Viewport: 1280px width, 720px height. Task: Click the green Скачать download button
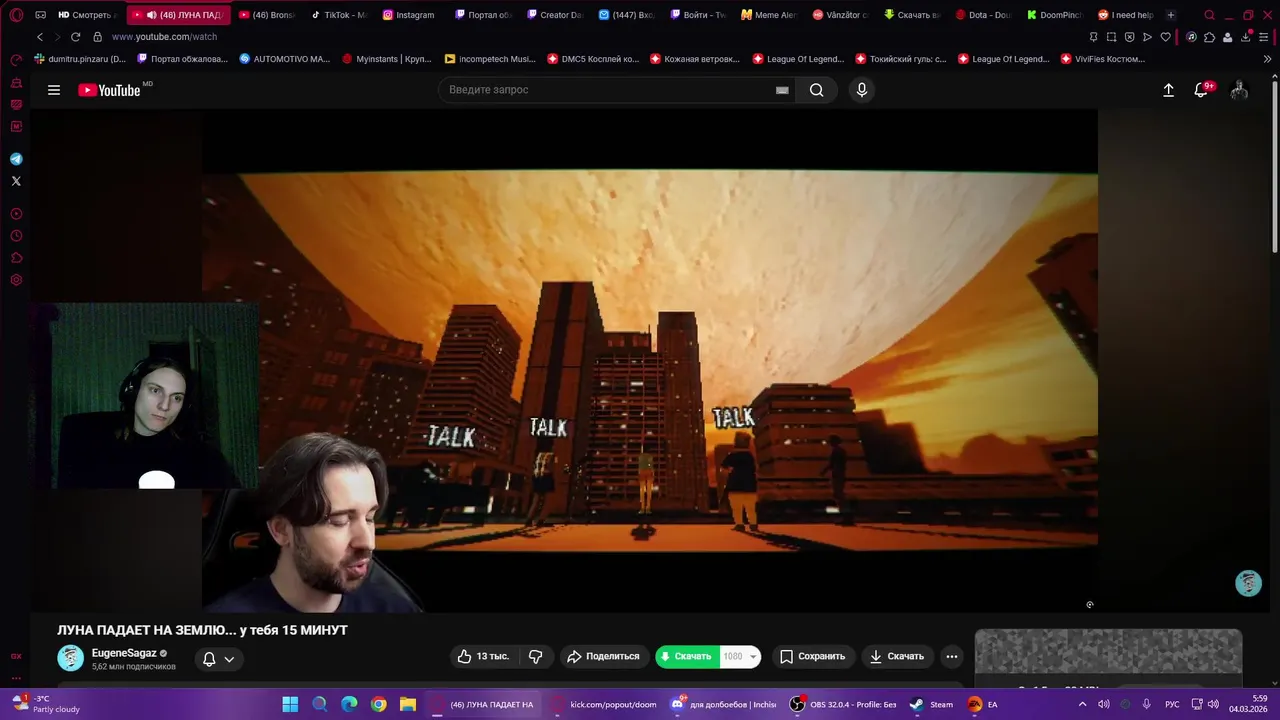click(688, 656)
